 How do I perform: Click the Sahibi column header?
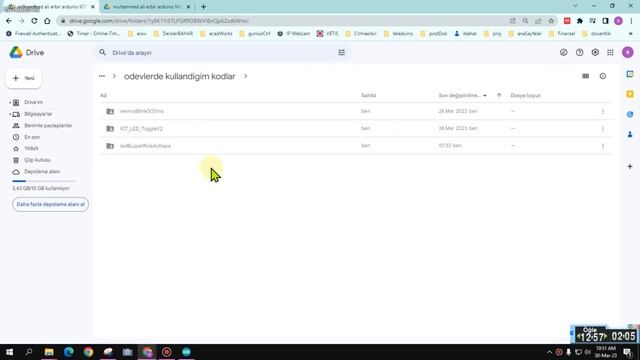pos(369,96)
